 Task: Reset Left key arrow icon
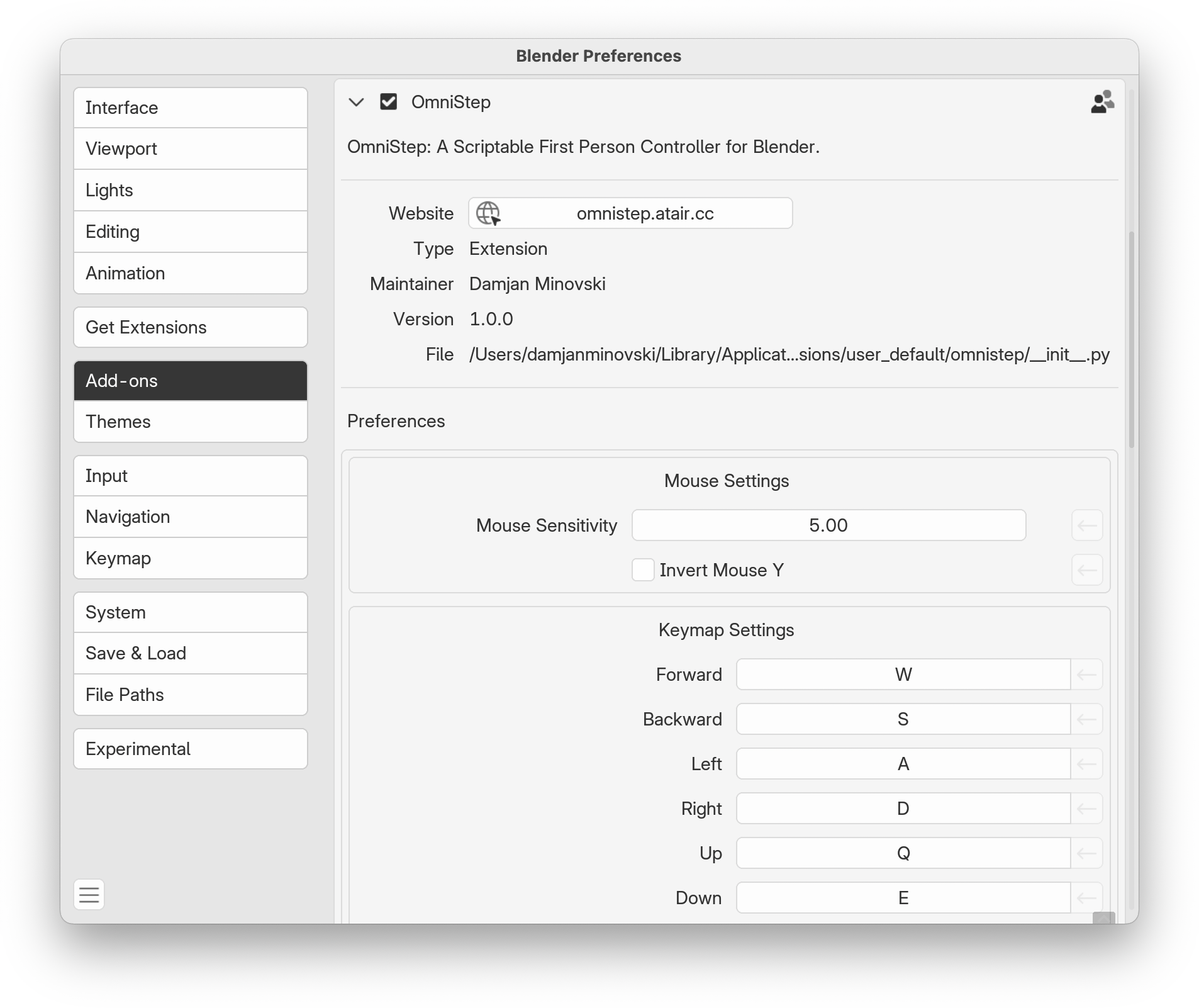(1087, 764)
